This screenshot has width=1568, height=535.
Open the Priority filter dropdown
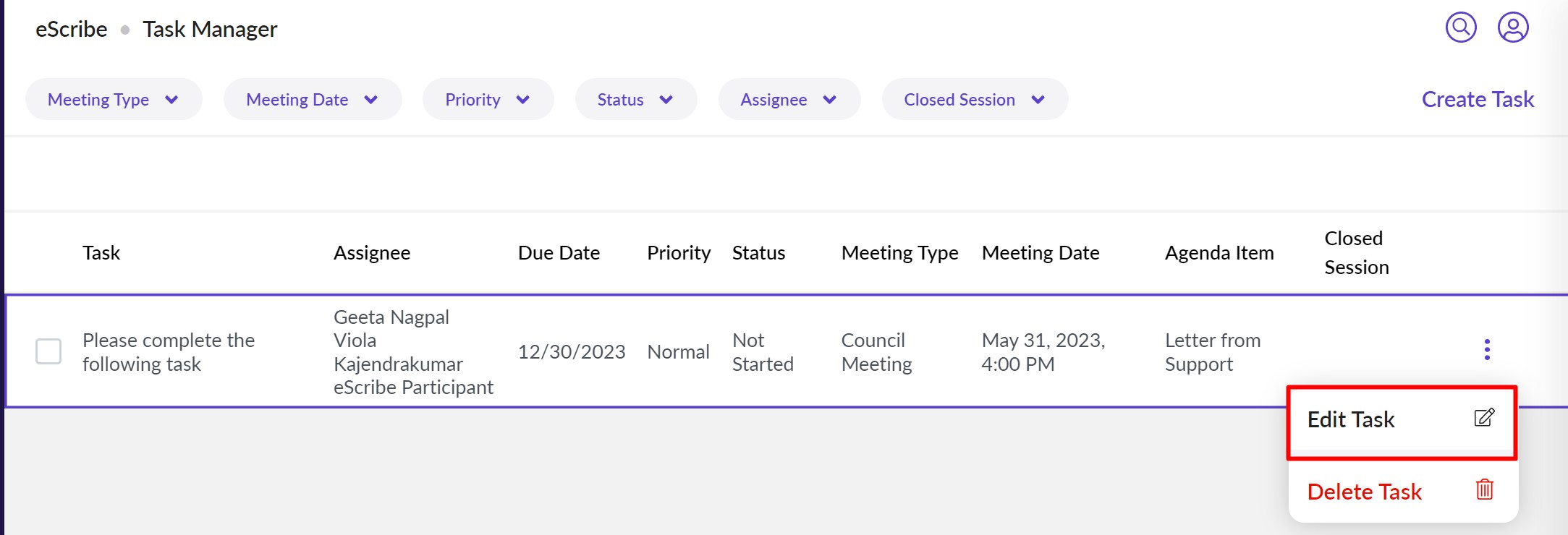[488, 100]
